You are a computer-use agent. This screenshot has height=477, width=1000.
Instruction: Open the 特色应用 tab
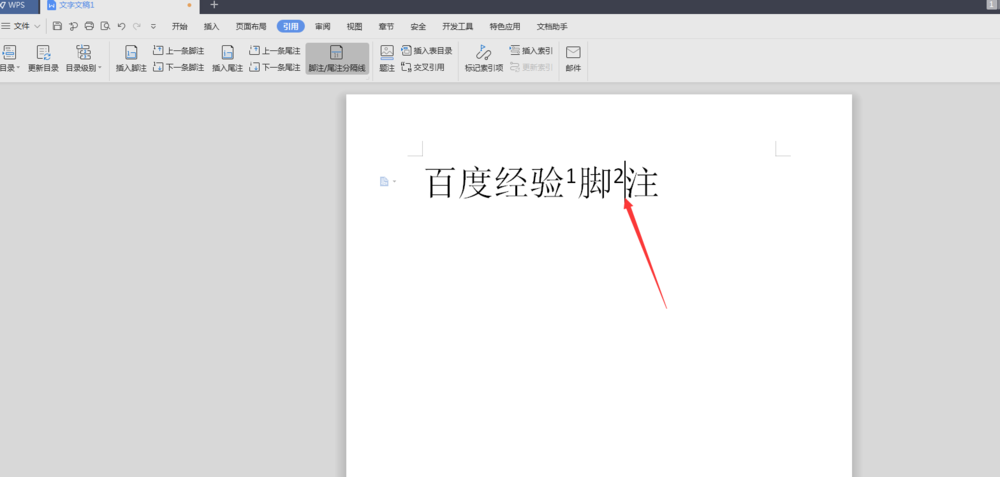(x=505, y=27)
